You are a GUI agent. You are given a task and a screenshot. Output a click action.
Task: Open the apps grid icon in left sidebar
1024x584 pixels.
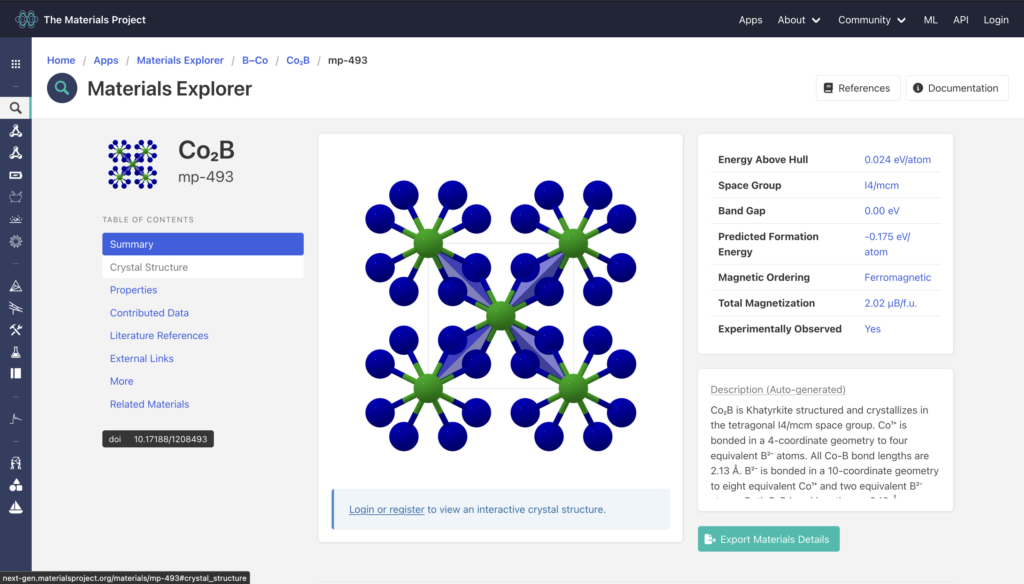pos(15,64)
